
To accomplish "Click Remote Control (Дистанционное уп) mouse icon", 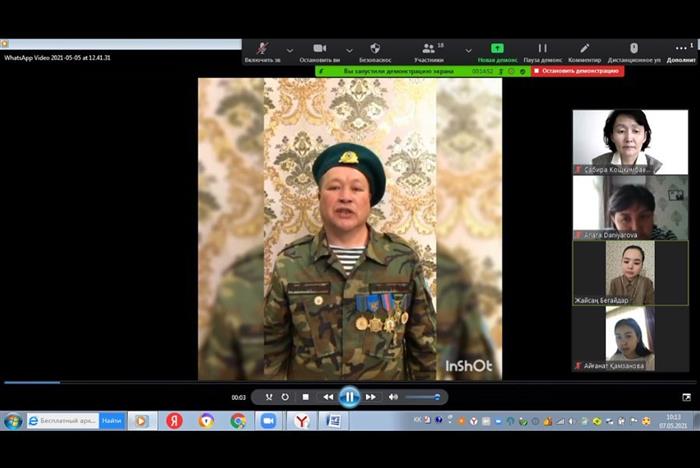I will tap(633, 50).
